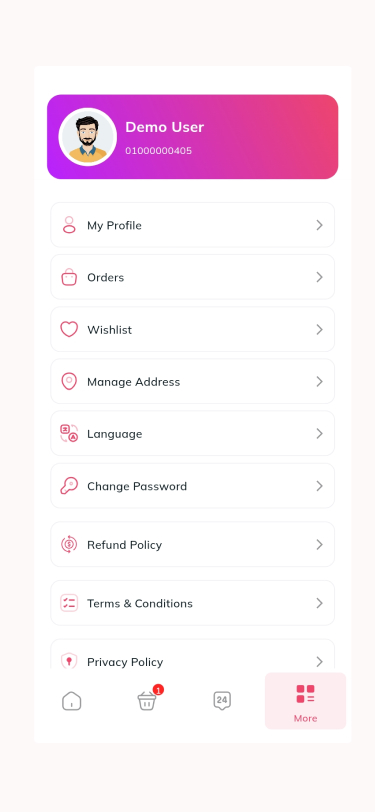This screenshot has width=375, height=812.
Task: Open the cart basket with badge
Action: (x=148, y=700)
